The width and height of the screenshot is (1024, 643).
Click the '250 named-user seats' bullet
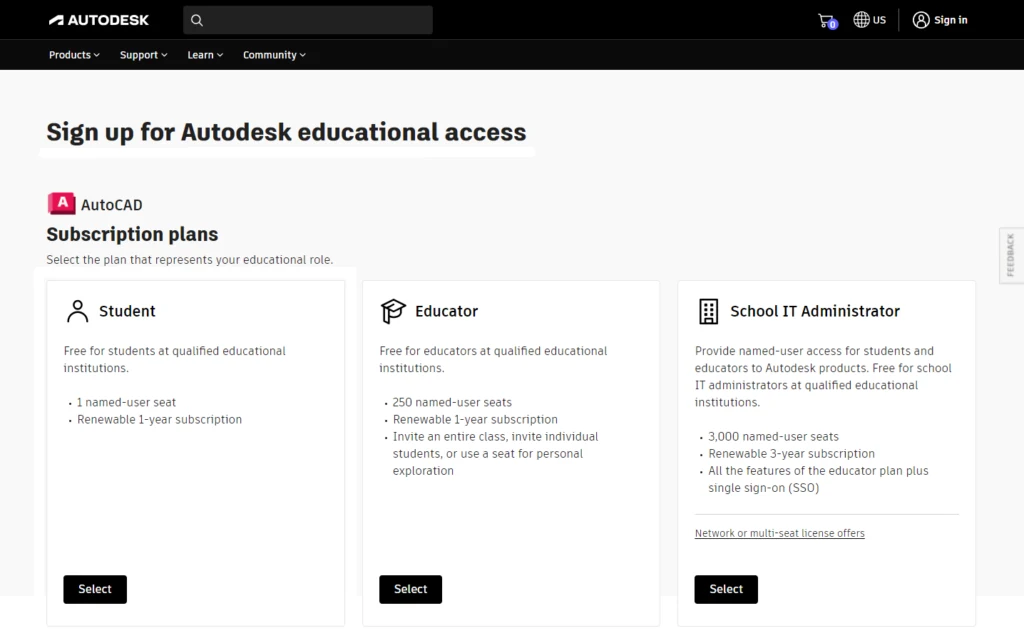pyautogui.click(x=452, y=402)
